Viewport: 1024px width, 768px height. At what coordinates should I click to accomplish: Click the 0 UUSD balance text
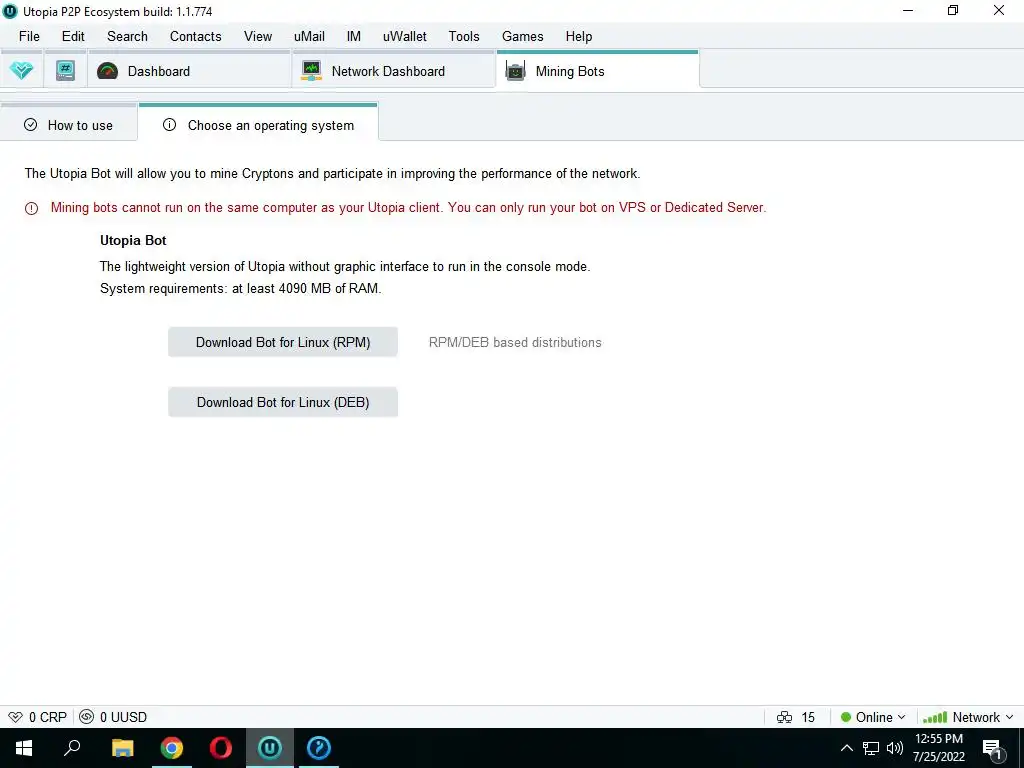[123, 717]
